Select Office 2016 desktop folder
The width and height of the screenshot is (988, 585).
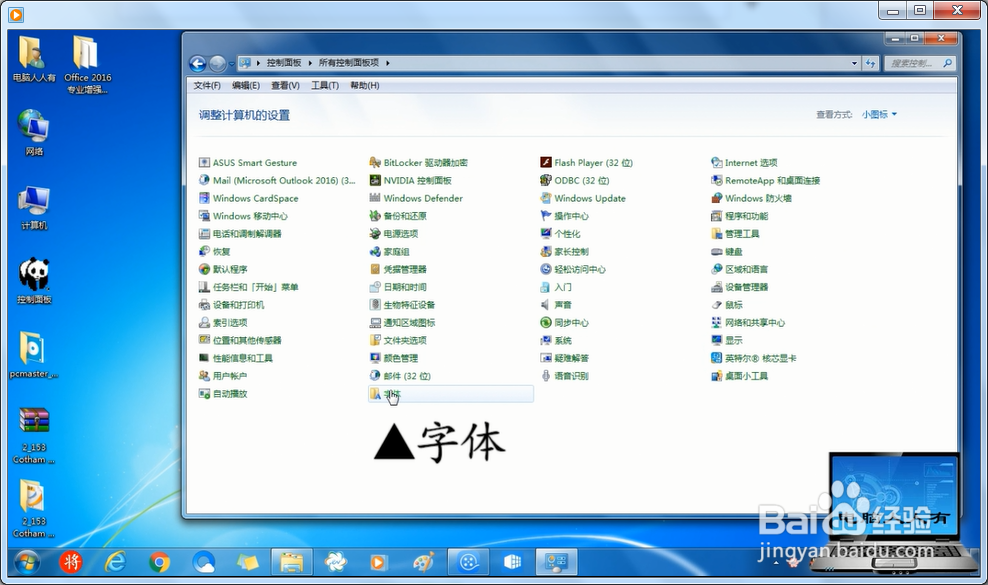88,64
